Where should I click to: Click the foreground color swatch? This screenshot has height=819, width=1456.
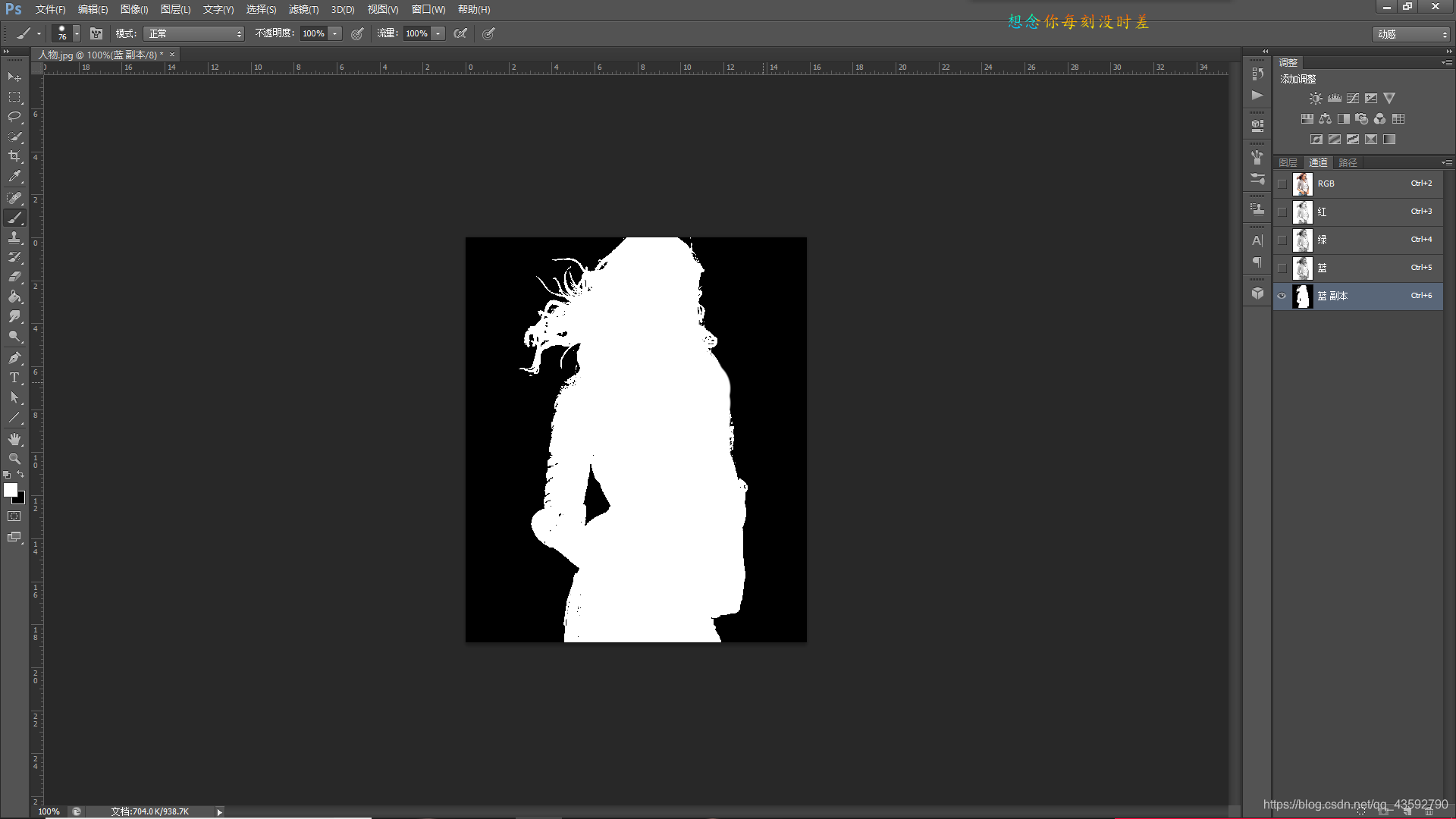pyautogui.click(x=11, y=491)
